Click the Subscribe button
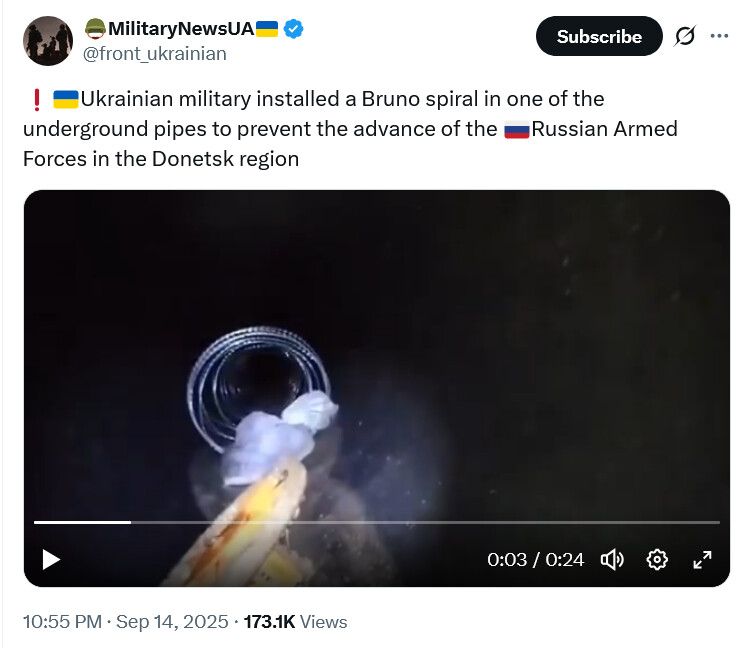 pyautogui.click(x=599, y=36)
